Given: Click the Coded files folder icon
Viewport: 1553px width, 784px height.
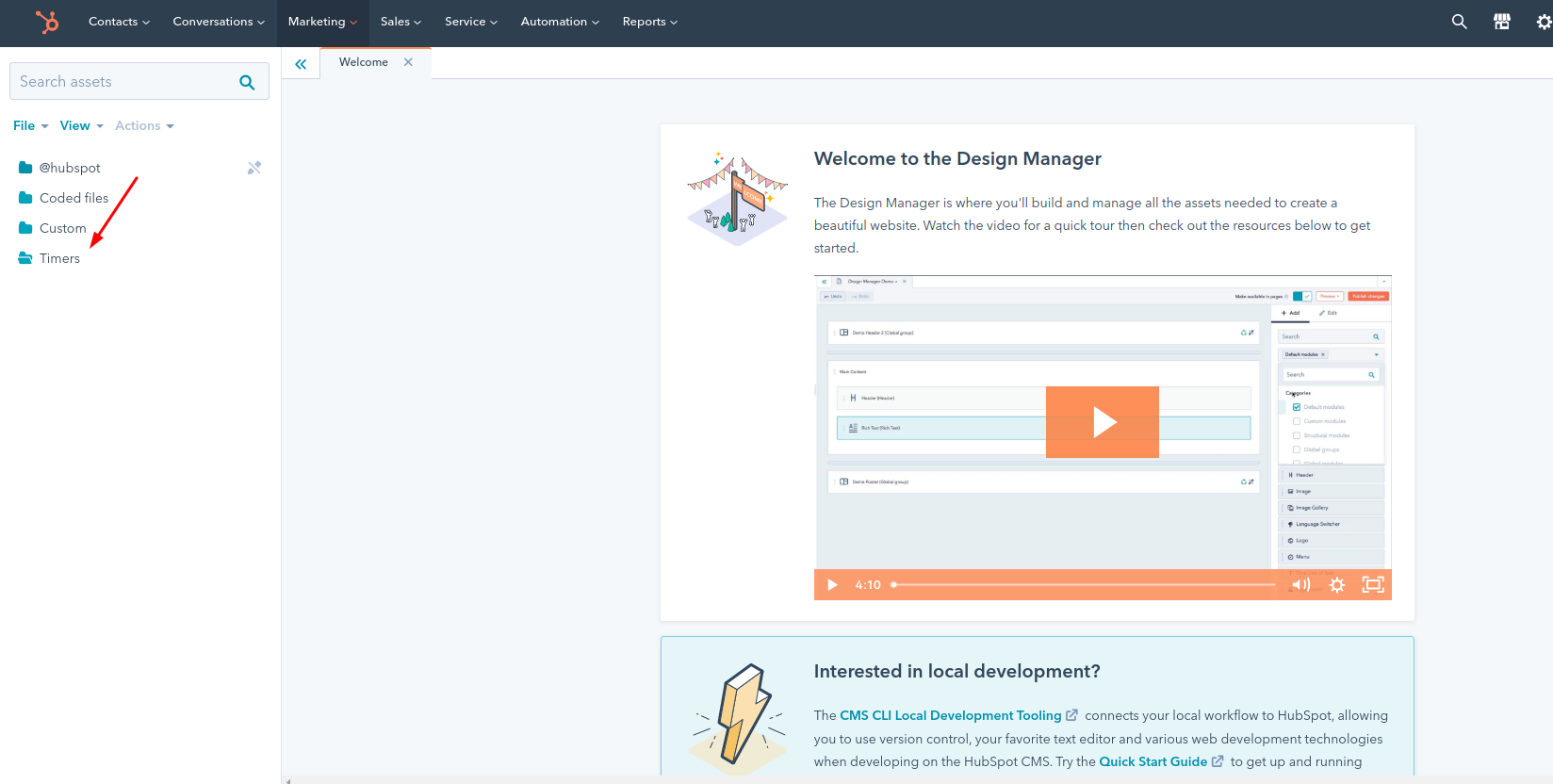Looking at the screenshot, I should [25, 198].
